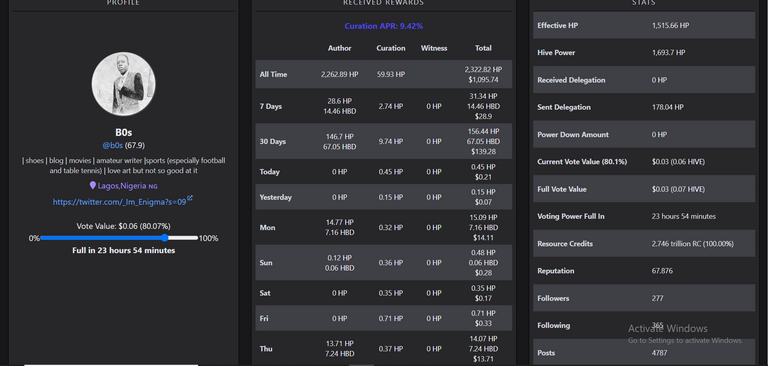Click the B0s profile avatar picture
The width and height of the screenshot is (768, 366).
(x=123, y=84)
